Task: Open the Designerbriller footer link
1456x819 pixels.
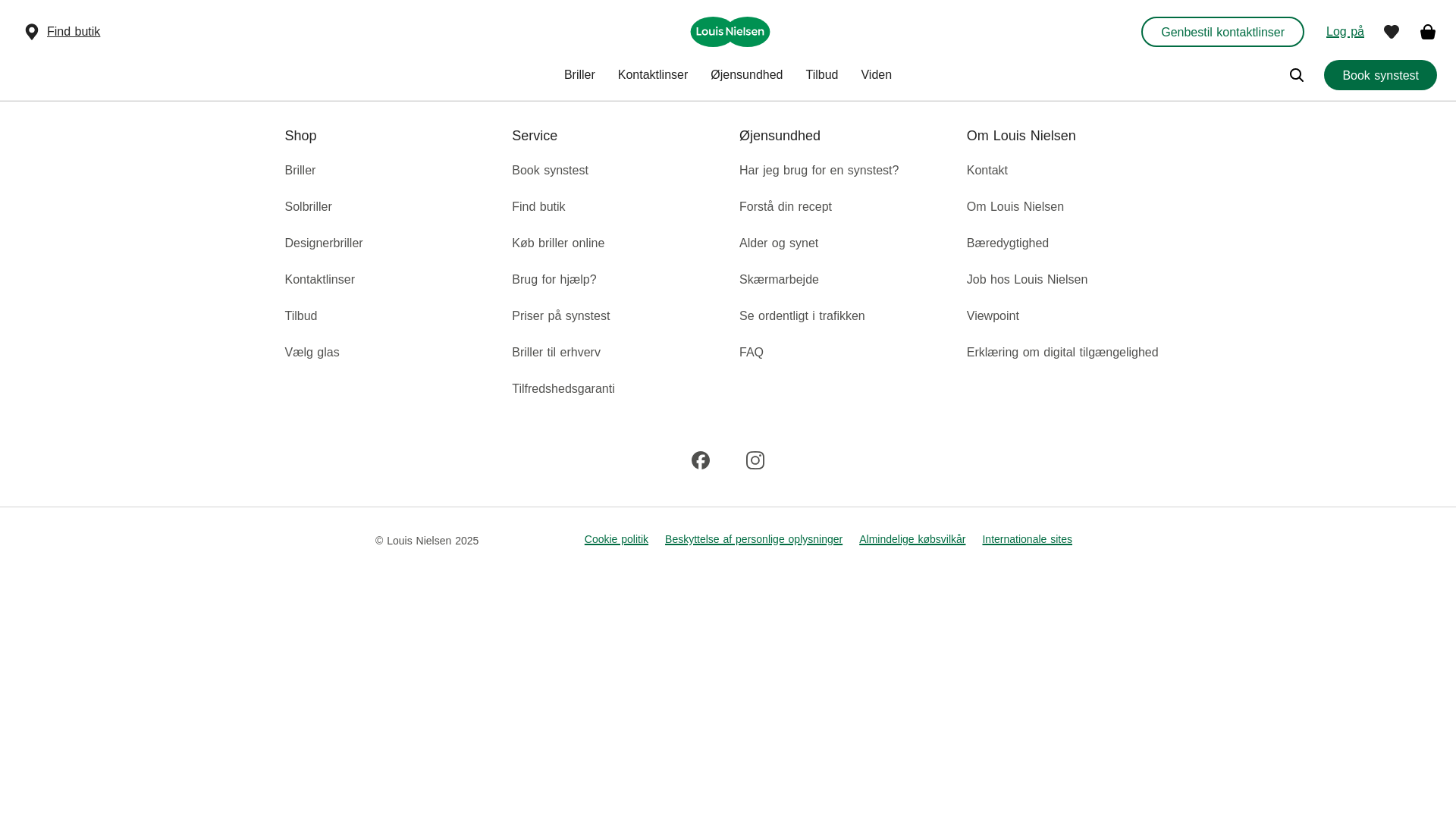Action: 324,243
